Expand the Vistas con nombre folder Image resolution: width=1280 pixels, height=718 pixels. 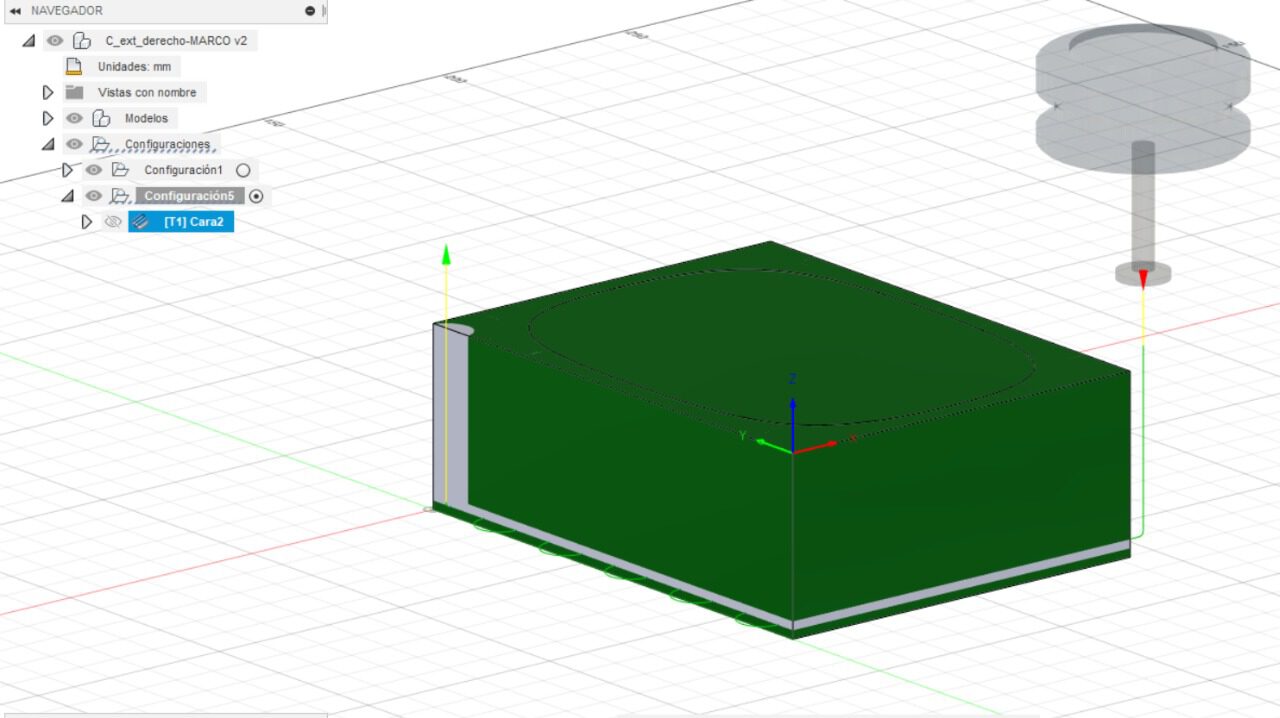point(47,92)
